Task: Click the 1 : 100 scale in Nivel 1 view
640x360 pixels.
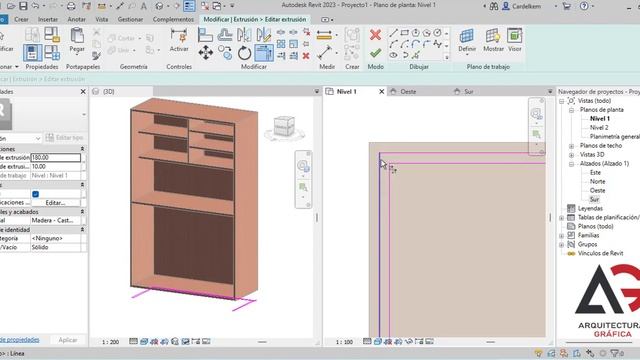Action: (344, 342)
